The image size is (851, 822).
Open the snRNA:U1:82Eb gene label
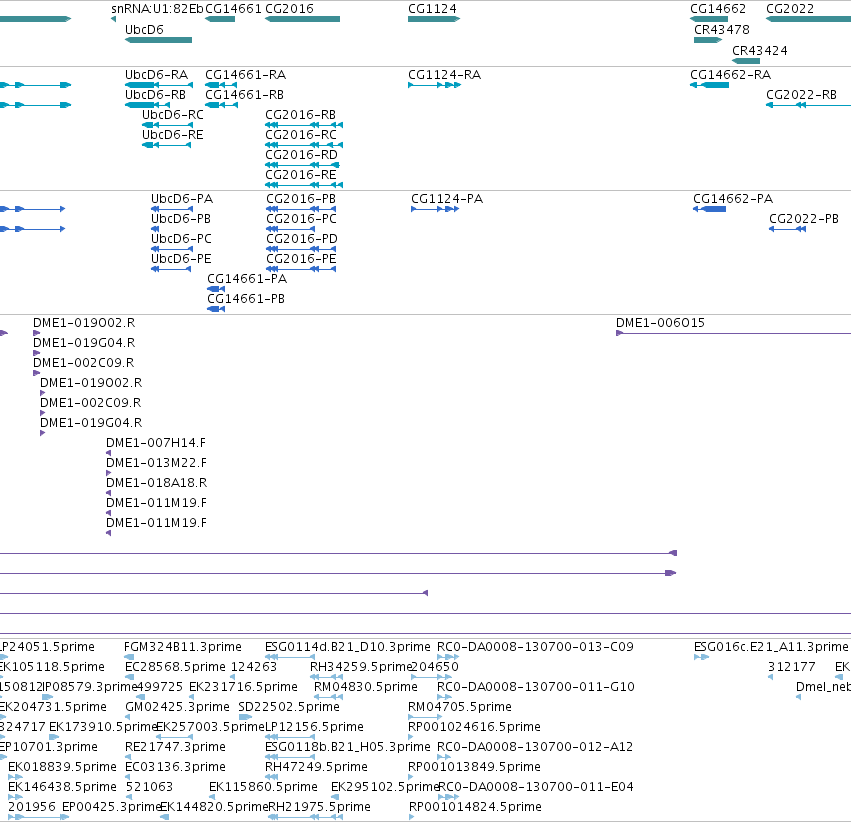click(x=157, y=9)
